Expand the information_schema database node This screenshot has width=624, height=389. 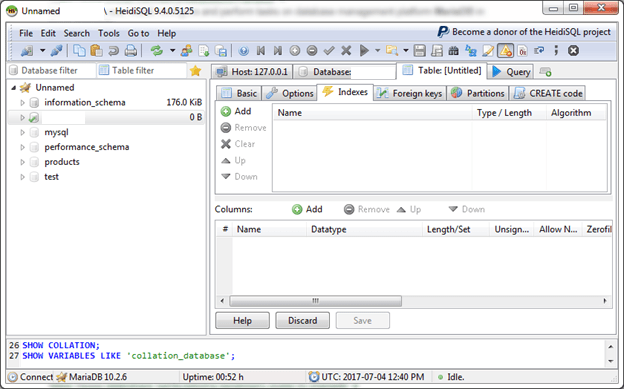[x=22, y=103]
